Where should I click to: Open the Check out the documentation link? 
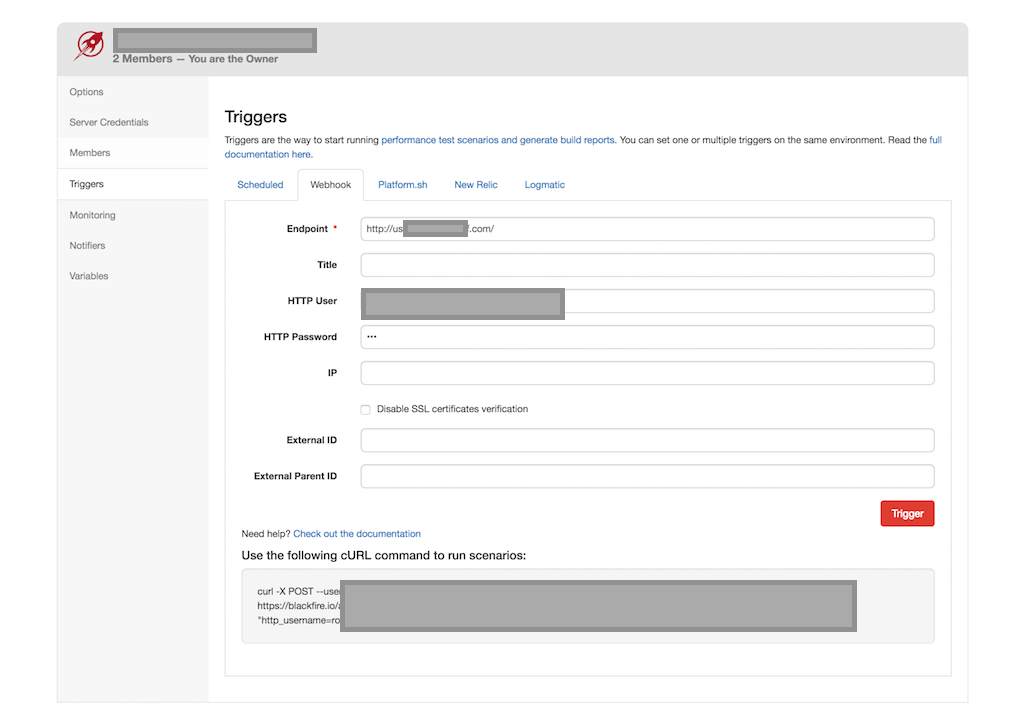[356, 534]
